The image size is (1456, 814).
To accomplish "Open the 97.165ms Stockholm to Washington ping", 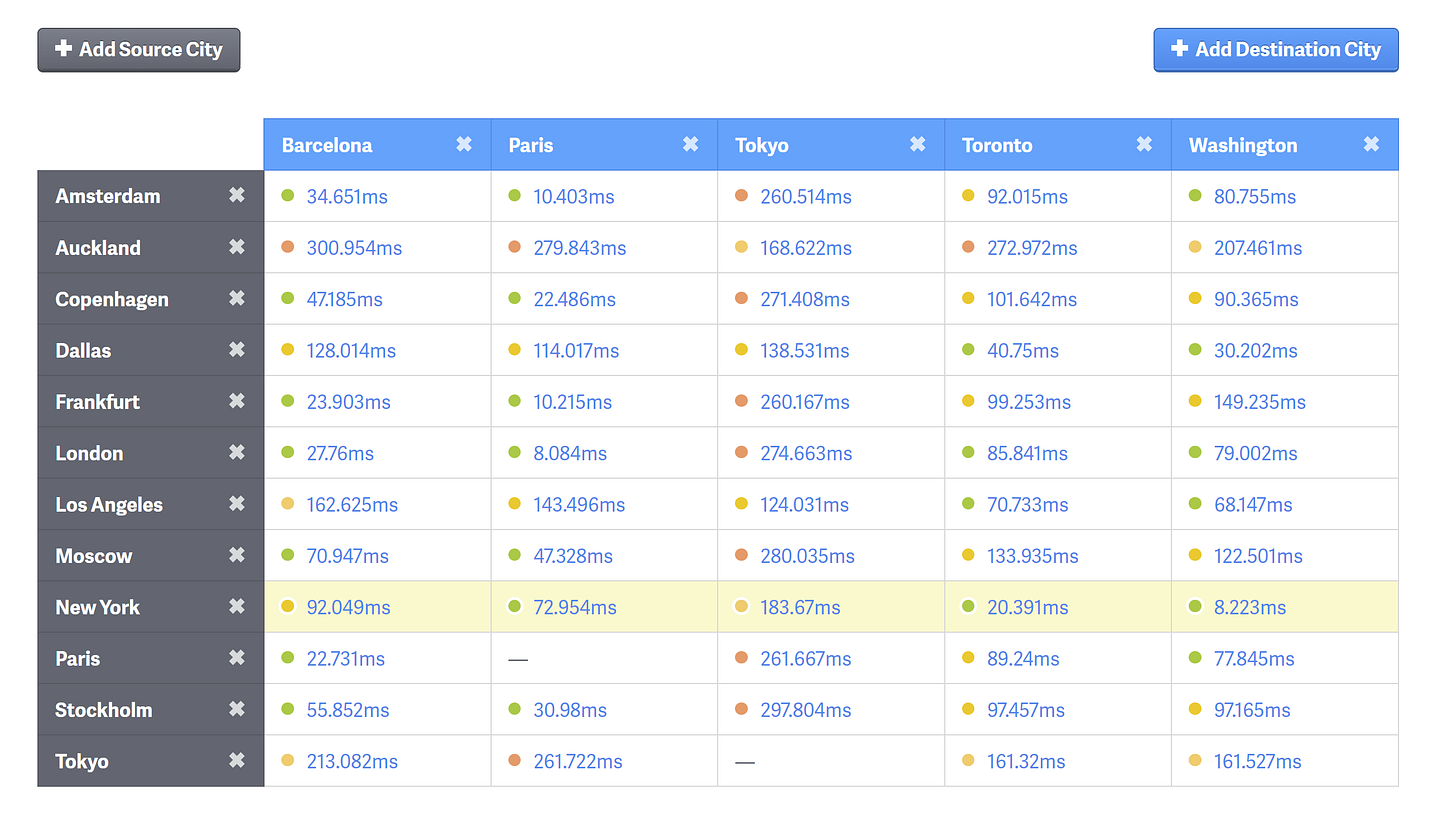I will pyautogui.click(x=1252, y=710).
